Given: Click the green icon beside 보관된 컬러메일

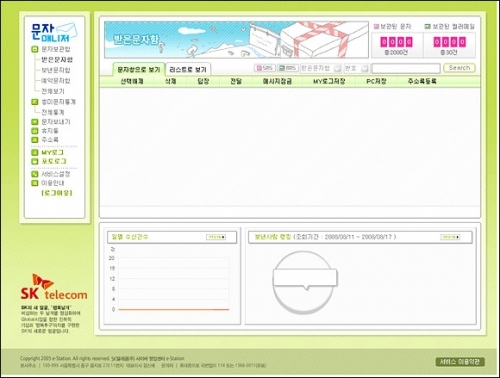Looking at the screenshot, I should pos(428,26).
